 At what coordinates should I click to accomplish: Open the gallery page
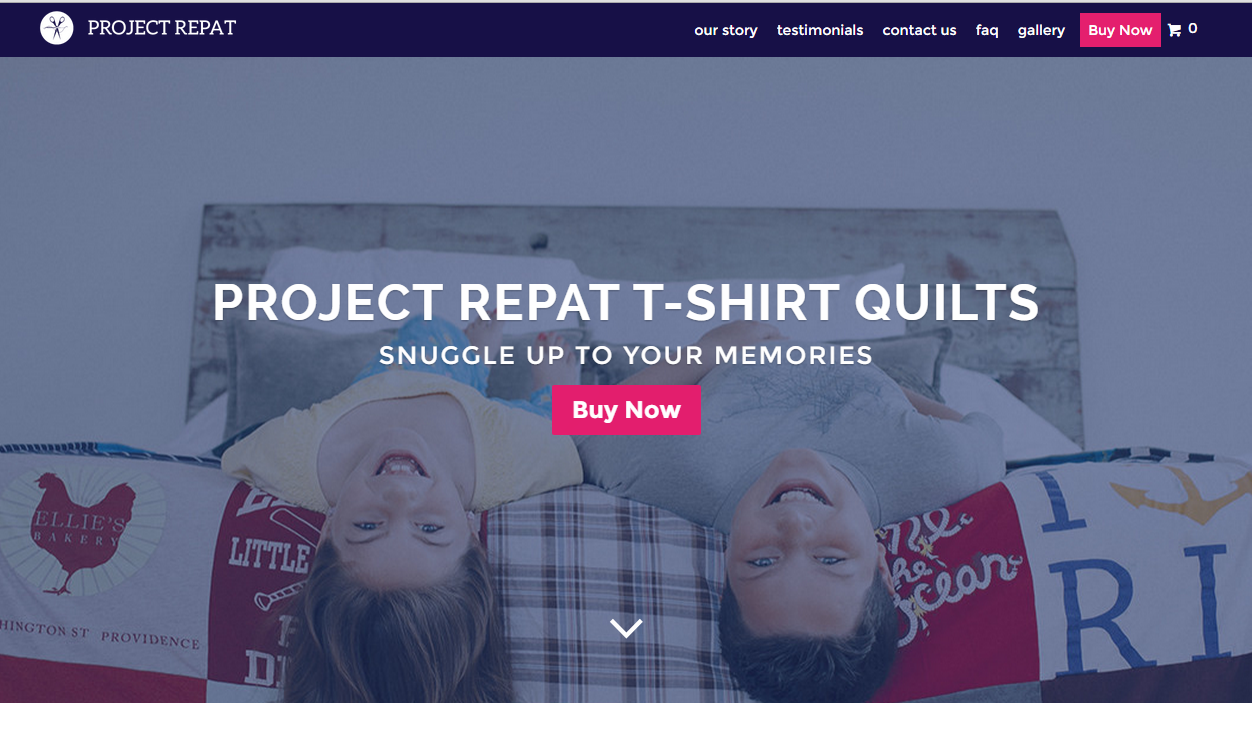click(x=1041, y=30)
